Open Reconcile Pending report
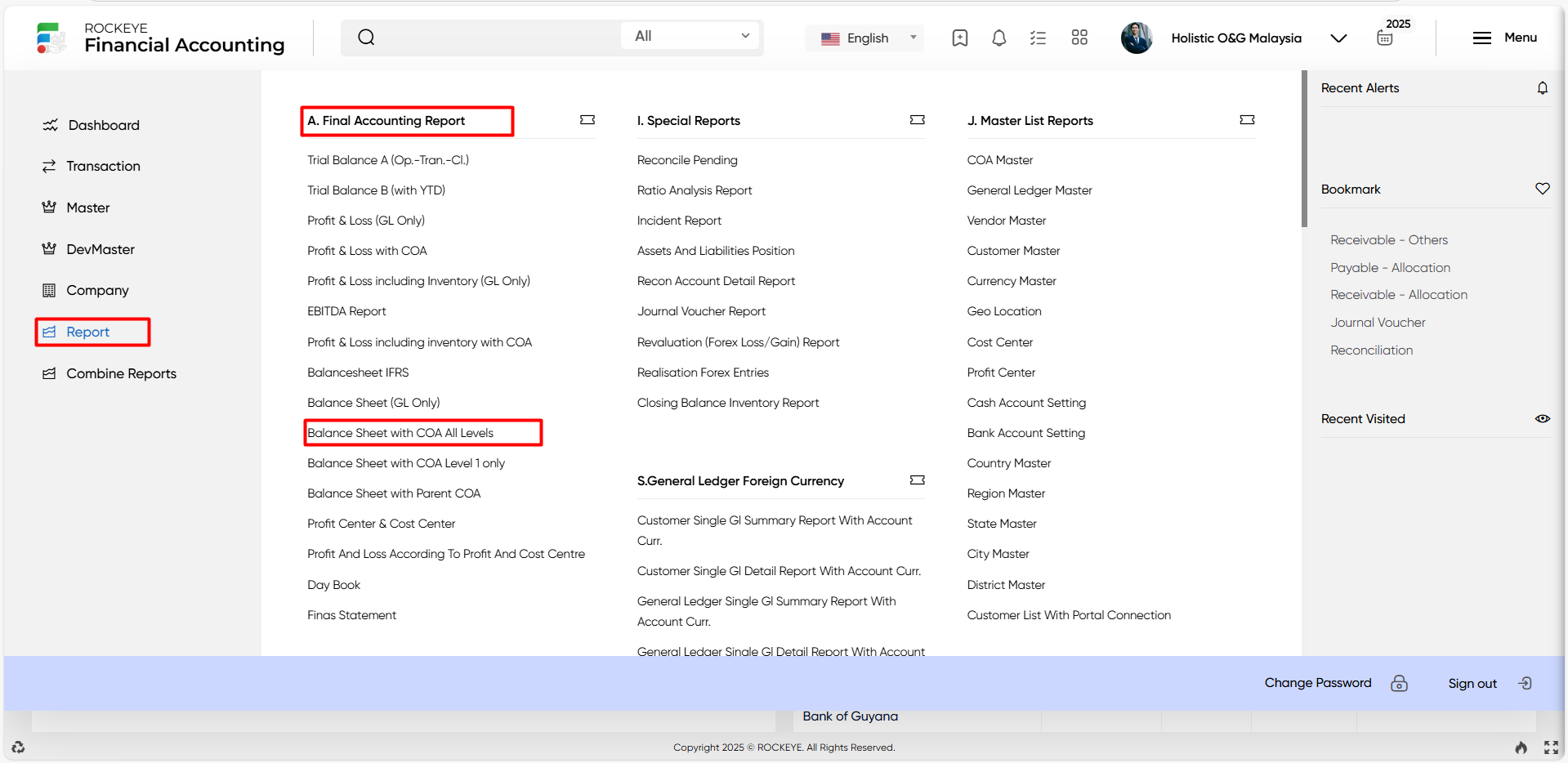 tap(687, 160)
